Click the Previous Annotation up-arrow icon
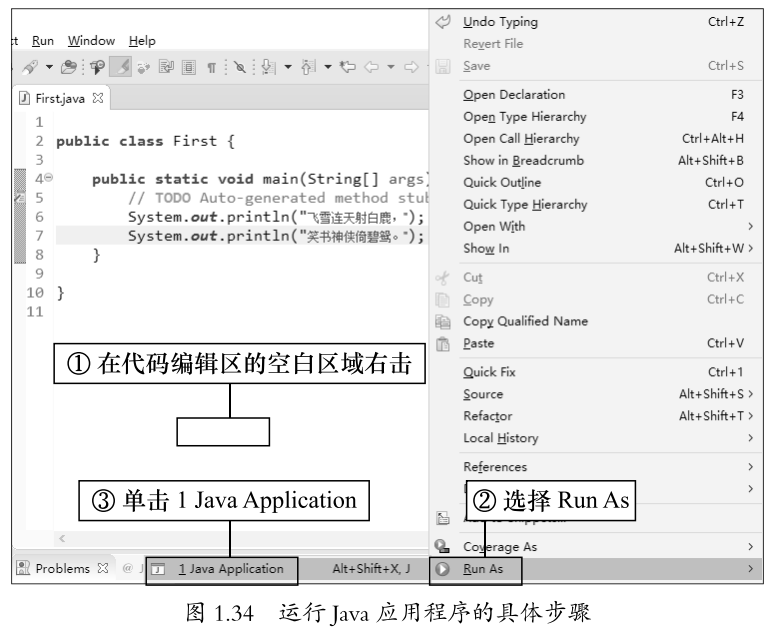Image resolution: width=772 pixels, height=628 pixels. [x=308, y=66]
